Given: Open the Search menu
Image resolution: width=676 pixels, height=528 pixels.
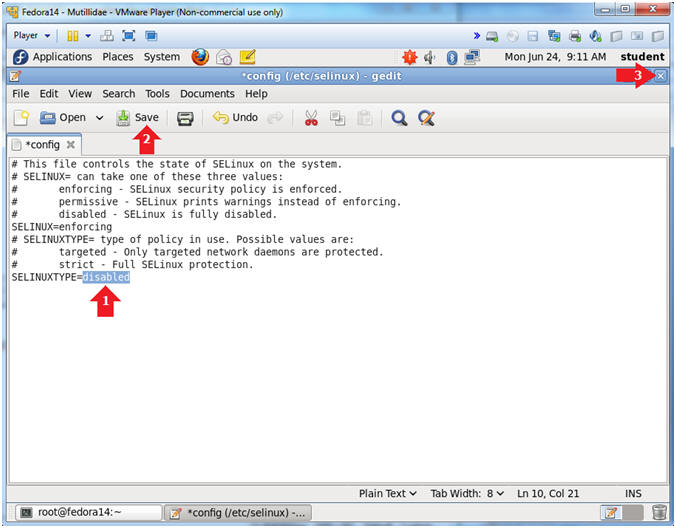Looking at the screenshot, I should click(119, 94).
